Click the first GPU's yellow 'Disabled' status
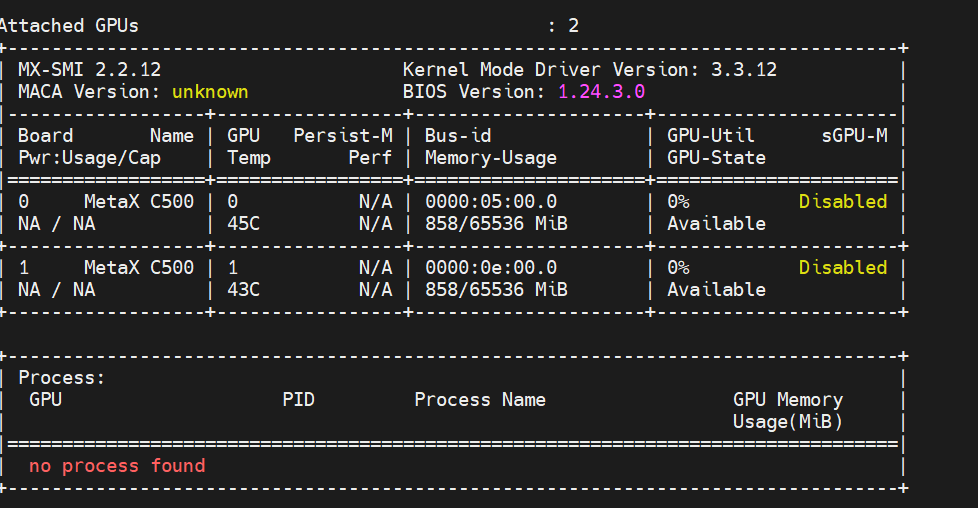Image resolution: width=978 pixels, height=508 pixels. pos(843,202)
